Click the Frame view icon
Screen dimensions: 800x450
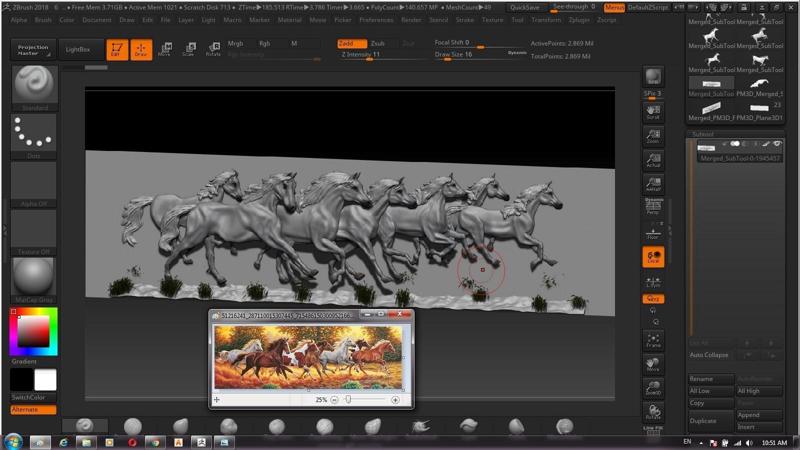tap(653, 338)
